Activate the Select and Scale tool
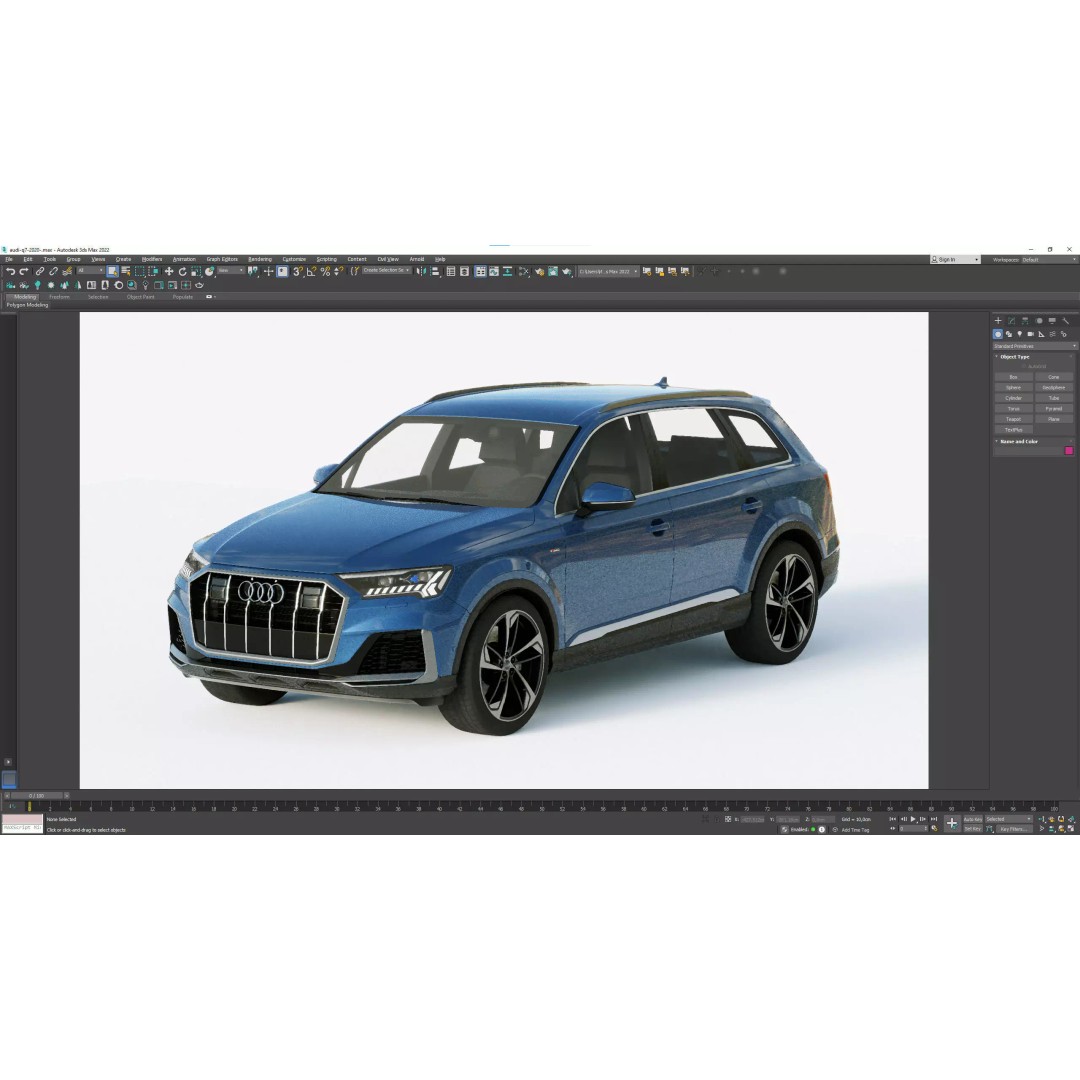 196,271
